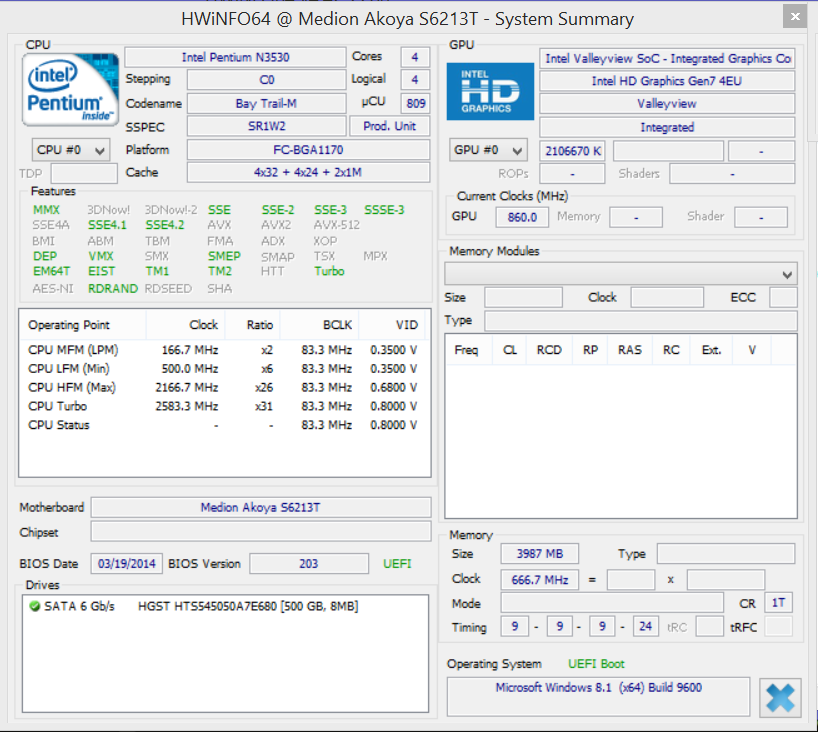Image resolution: width=818 pixels, height=732 pixels.
Task: Click the GPU clock 860.0 value field
Action: click(x=522, y=217)
